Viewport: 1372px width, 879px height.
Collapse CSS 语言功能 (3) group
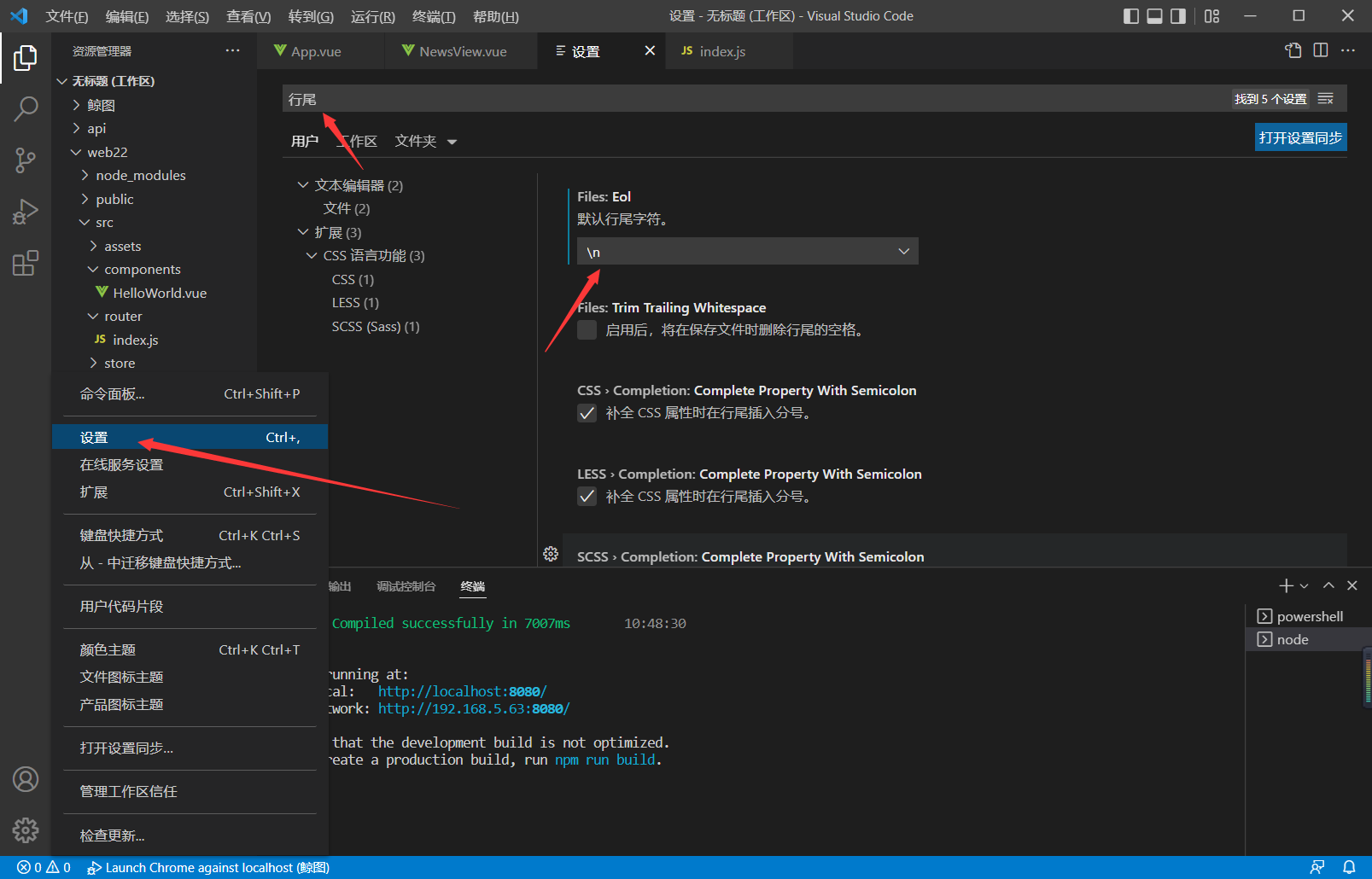pos(312,255)
